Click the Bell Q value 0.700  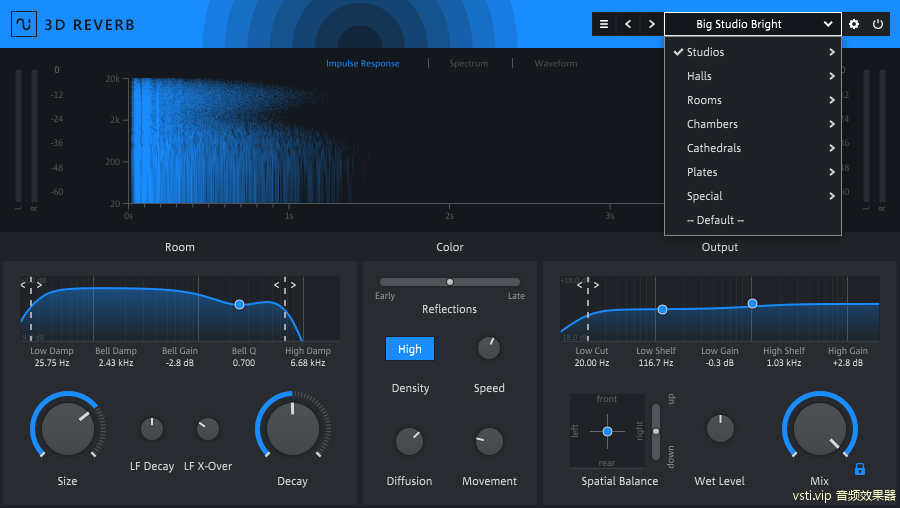tap(244, 363)
